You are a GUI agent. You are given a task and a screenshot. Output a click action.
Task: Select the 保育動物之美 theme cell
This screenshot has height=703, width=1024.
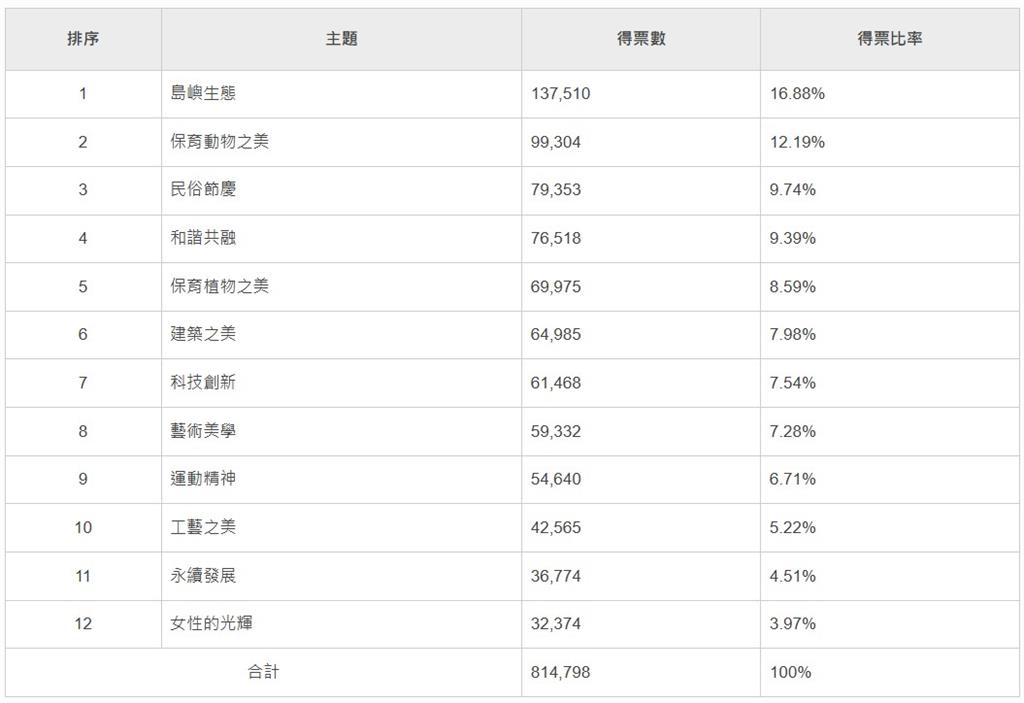click(219, 142)
